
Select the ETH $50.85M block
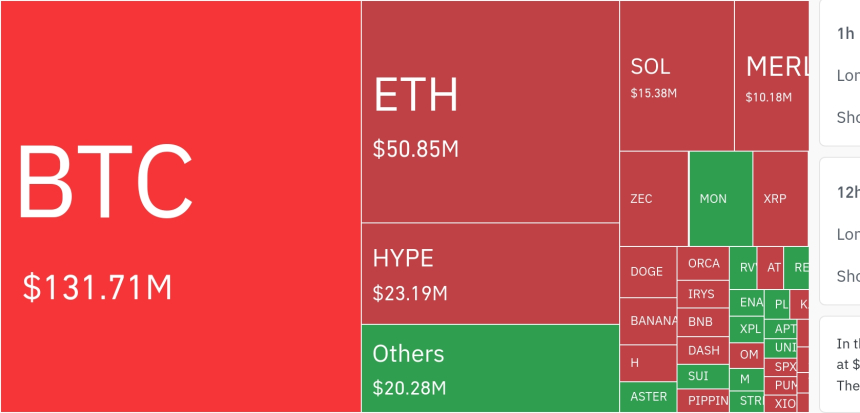490,112
